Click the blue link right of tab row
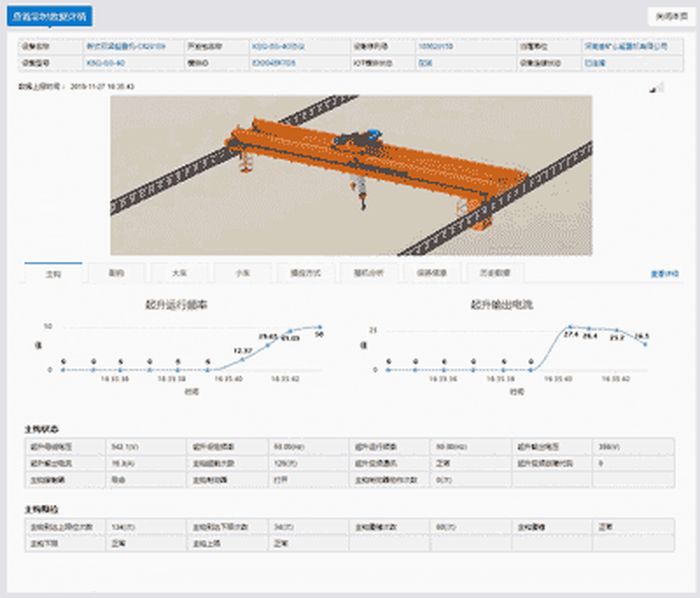Image resolution: width=700 pixels, height=598 pixels. pyautogui.click(x=664, y=273)
